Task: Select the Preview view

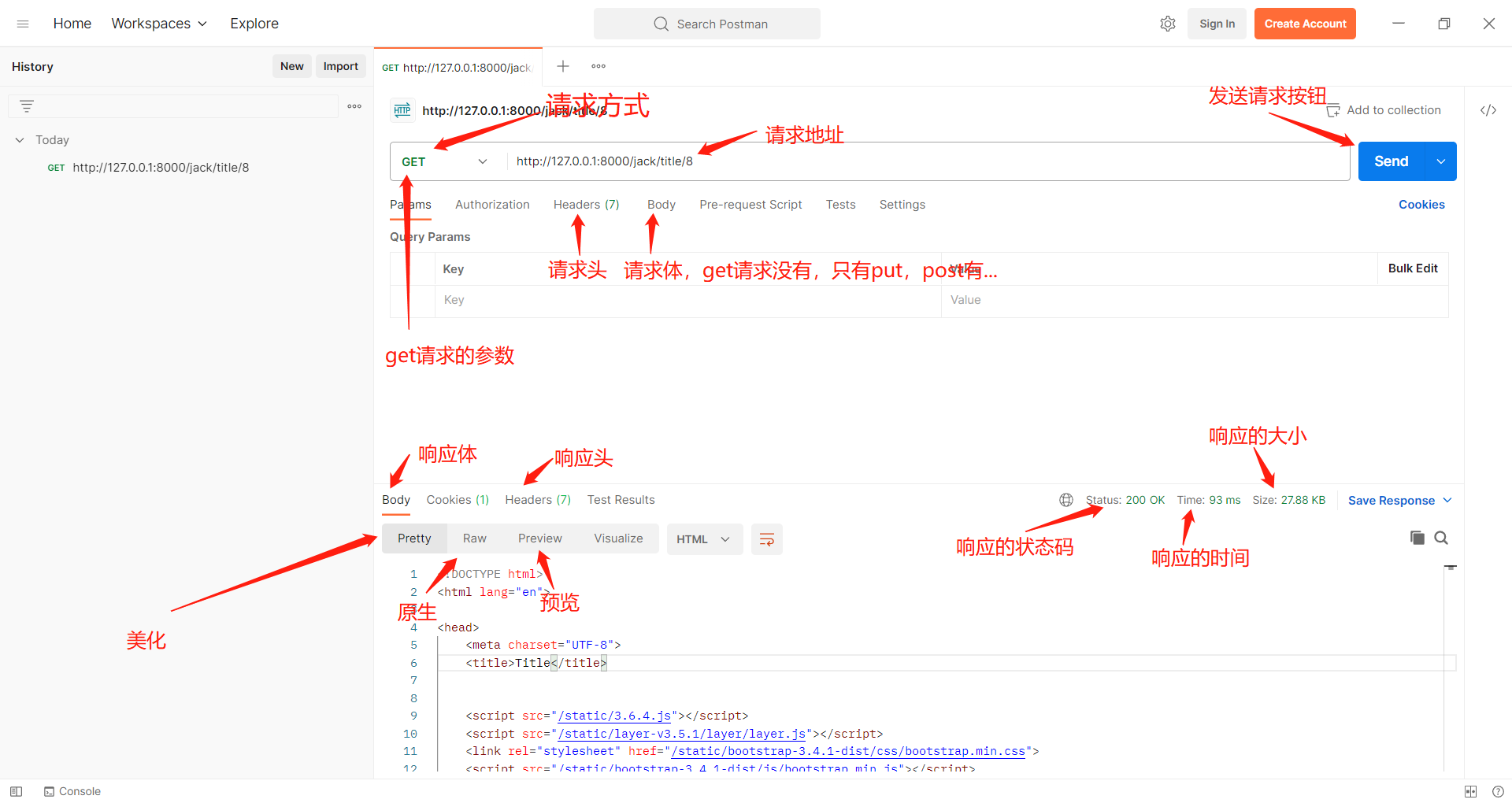Action: point(540,538)
